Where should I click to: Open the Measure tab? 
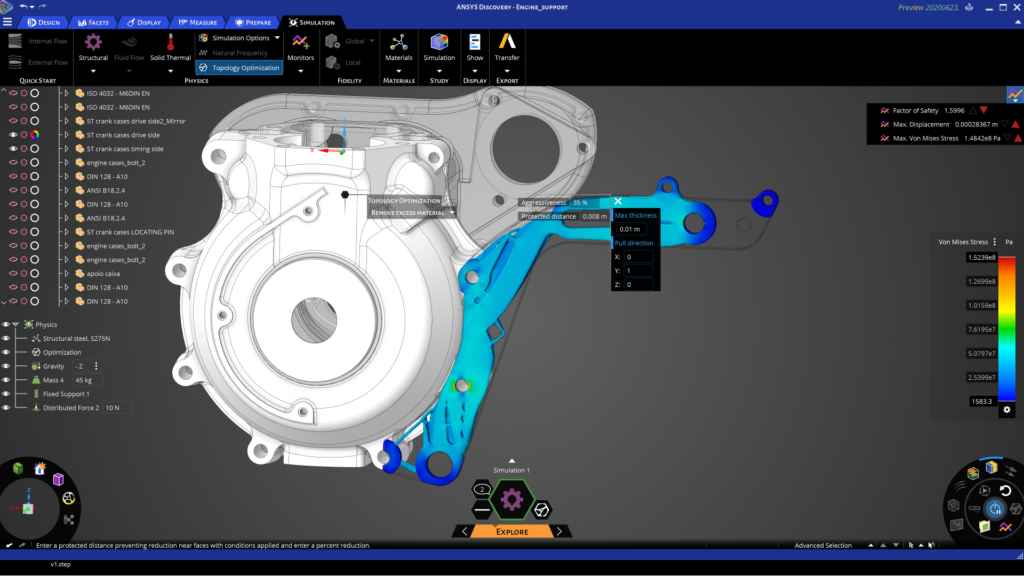coord(197,21)
